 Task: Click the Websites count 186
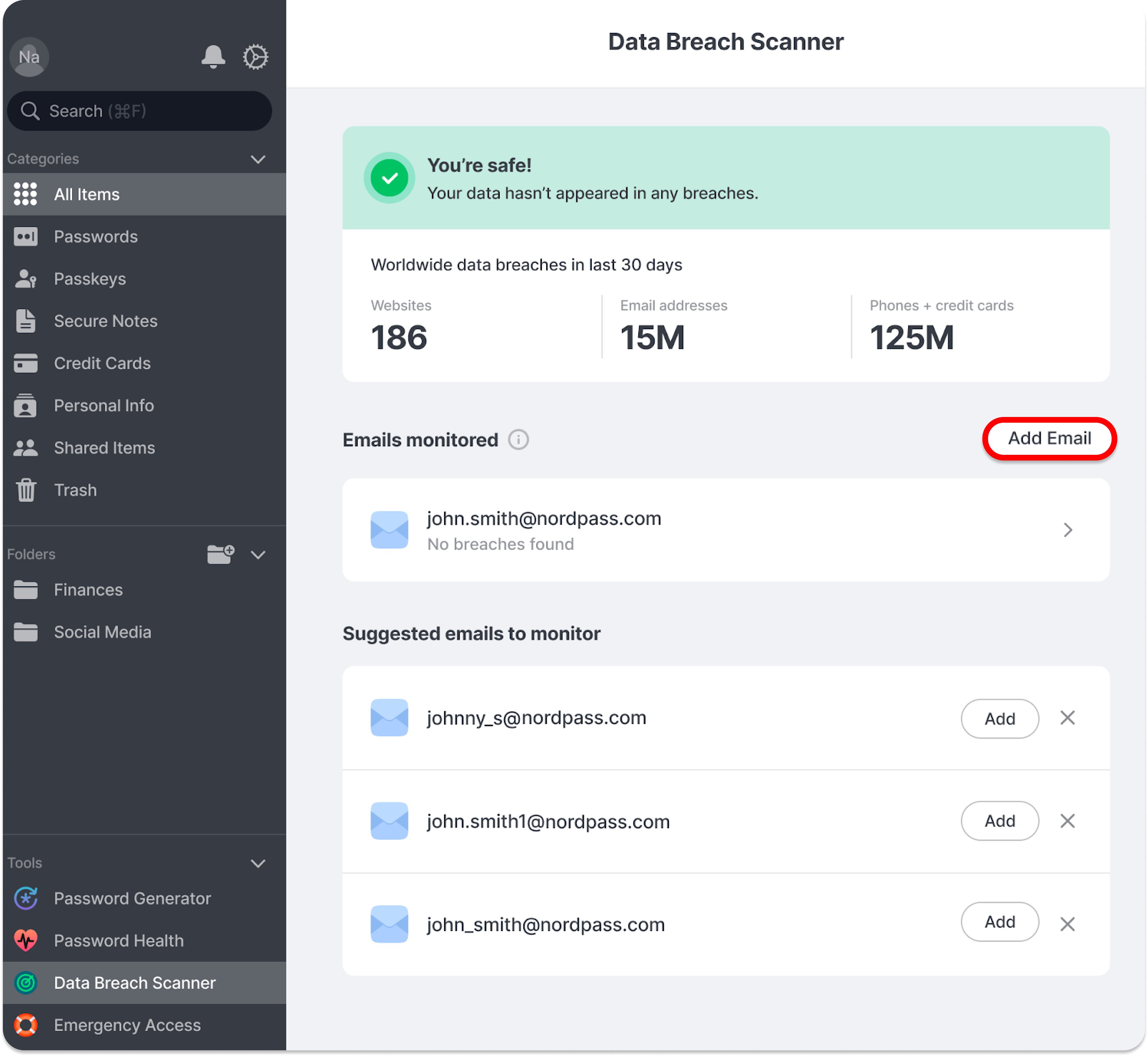[399, 337]
